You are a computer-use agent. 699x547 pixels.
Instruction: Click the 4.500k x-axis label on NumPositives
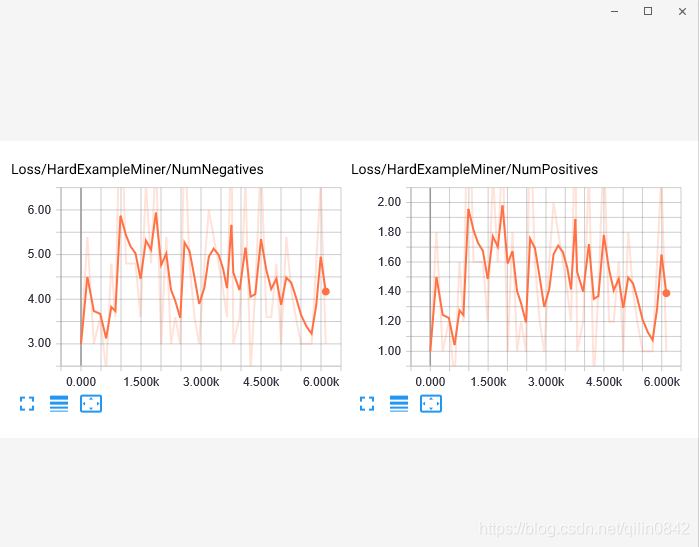(604, 382)
